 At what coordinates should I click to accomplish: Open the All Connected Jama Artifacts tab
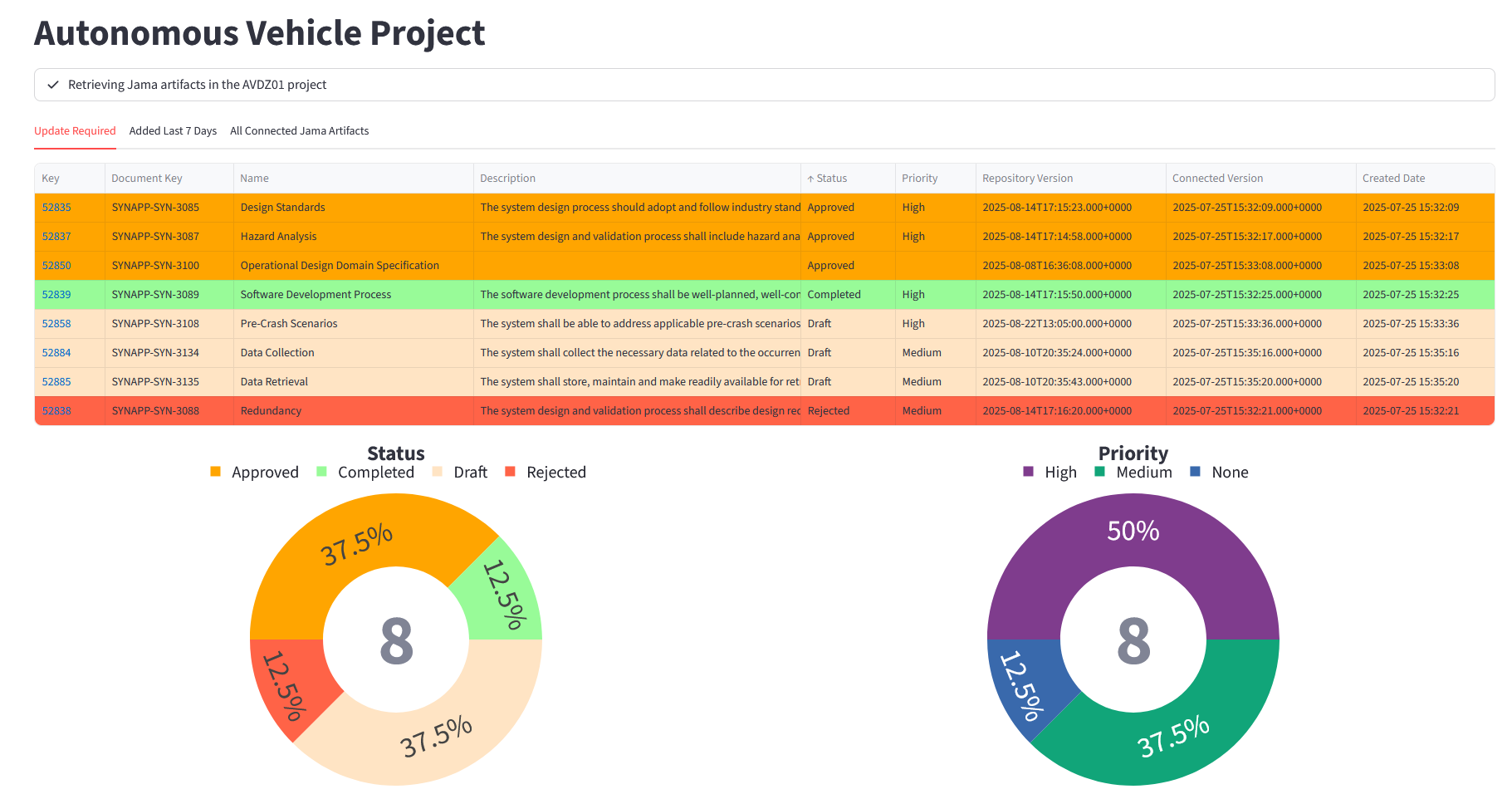(299, 131)
